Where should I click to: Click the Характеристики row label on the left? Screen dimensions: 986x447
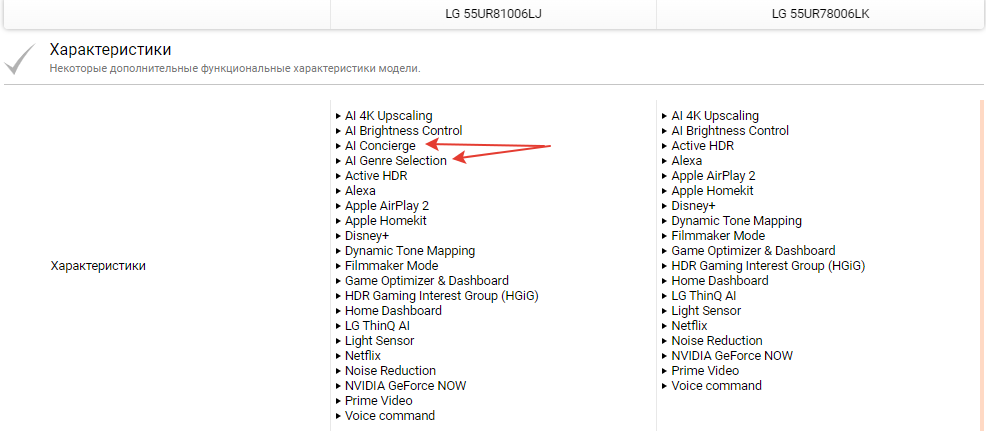pyautogui.click(x=98, y=266)
